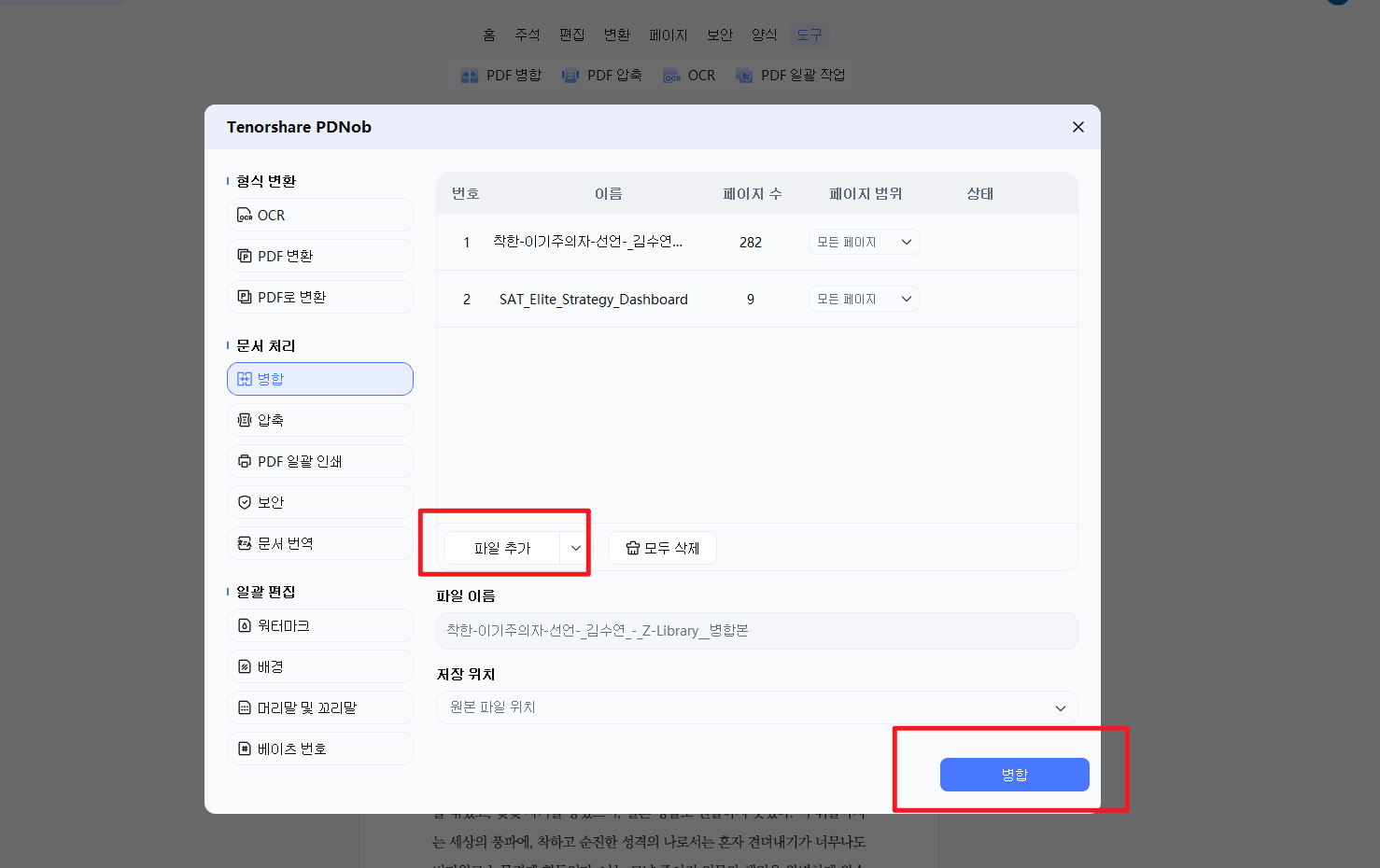Open the 양식 menu tab
This screenshot has width=1380, height=868.
click(765, 35)
